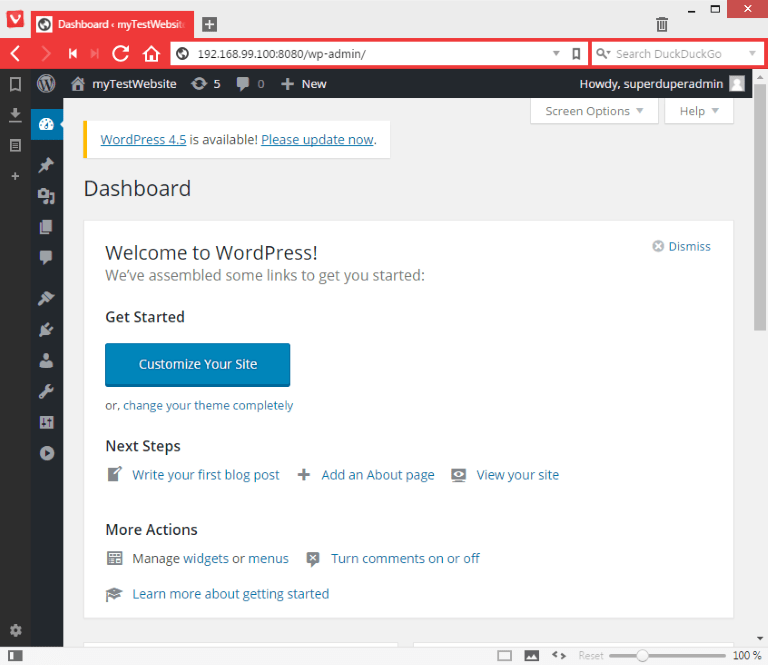Click the Customize Your Site button

[198, 365]
